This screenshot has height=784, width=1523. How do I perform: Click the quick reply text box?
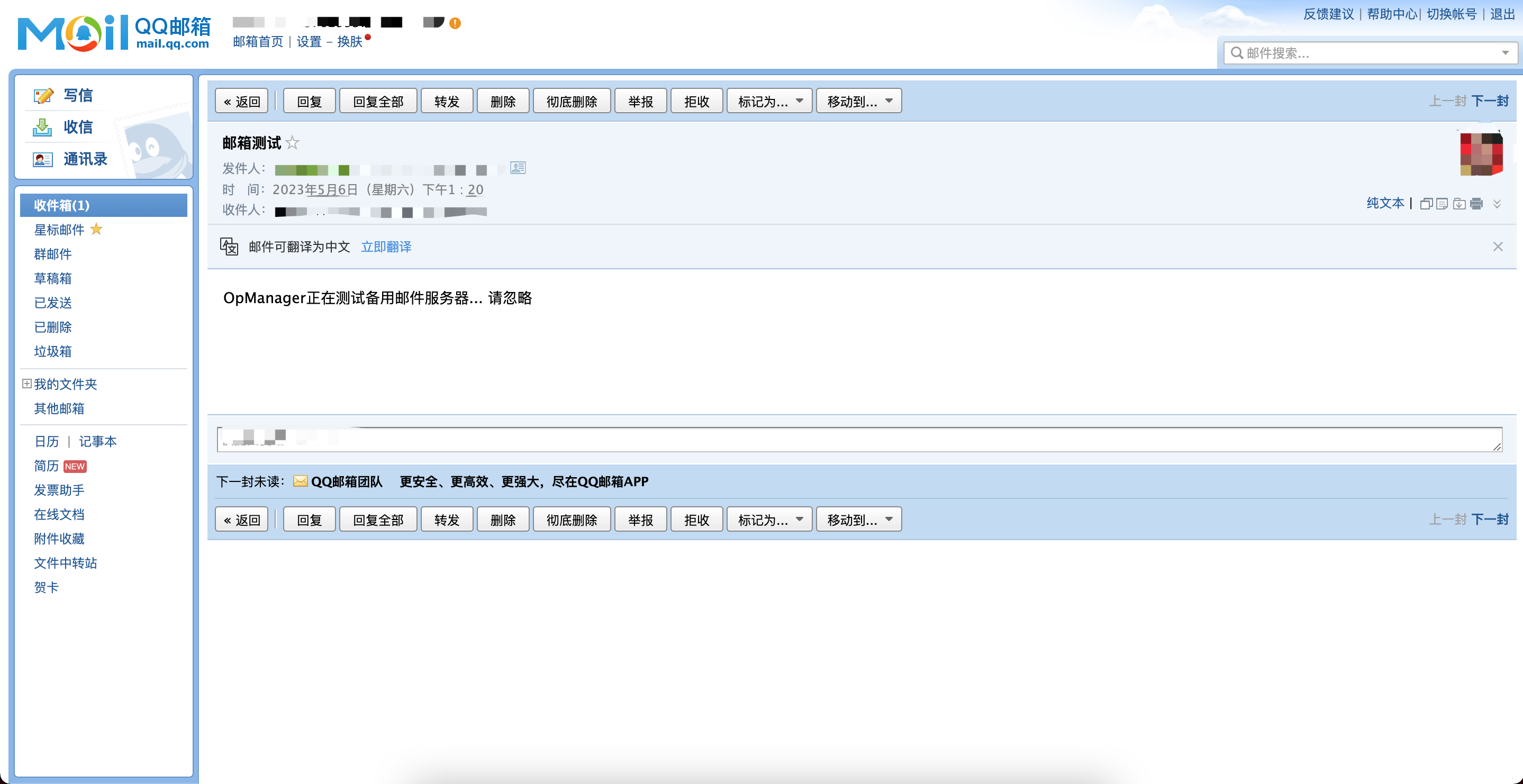coord(859,439)
